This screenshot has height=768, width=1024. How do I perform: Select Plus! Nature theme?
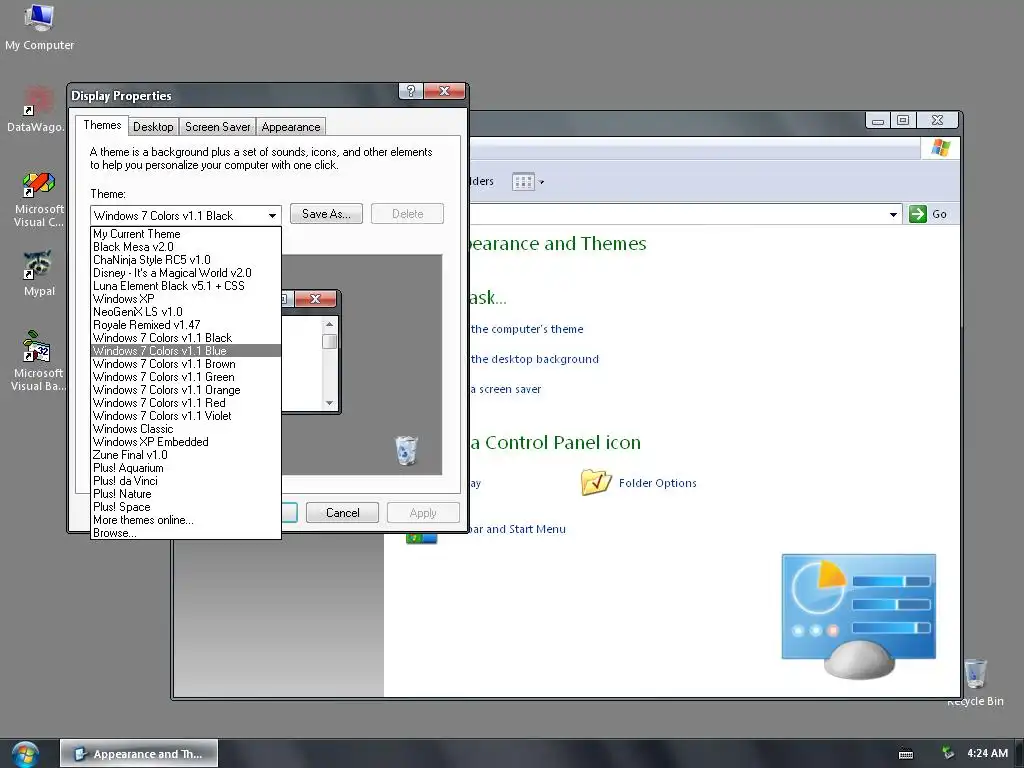click(x=186, y=494)
